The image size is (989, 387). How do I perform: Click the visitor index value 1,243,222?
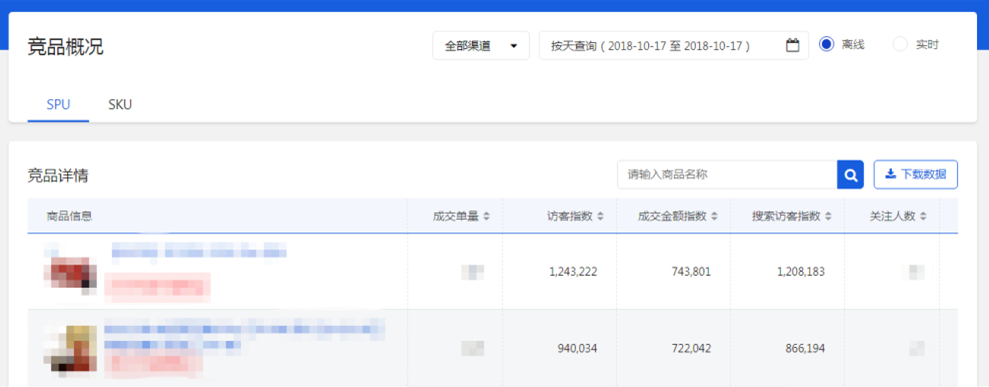point(573,272)
